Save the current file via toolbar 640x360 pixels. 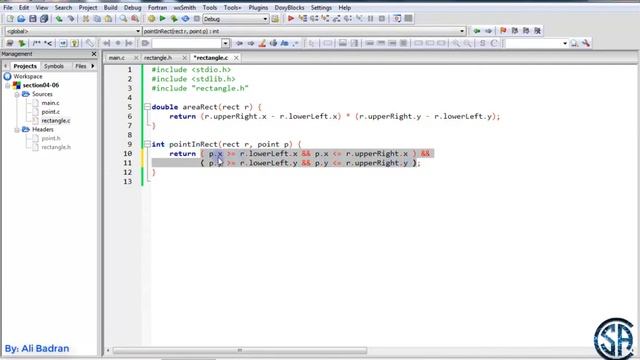[33, 19]
